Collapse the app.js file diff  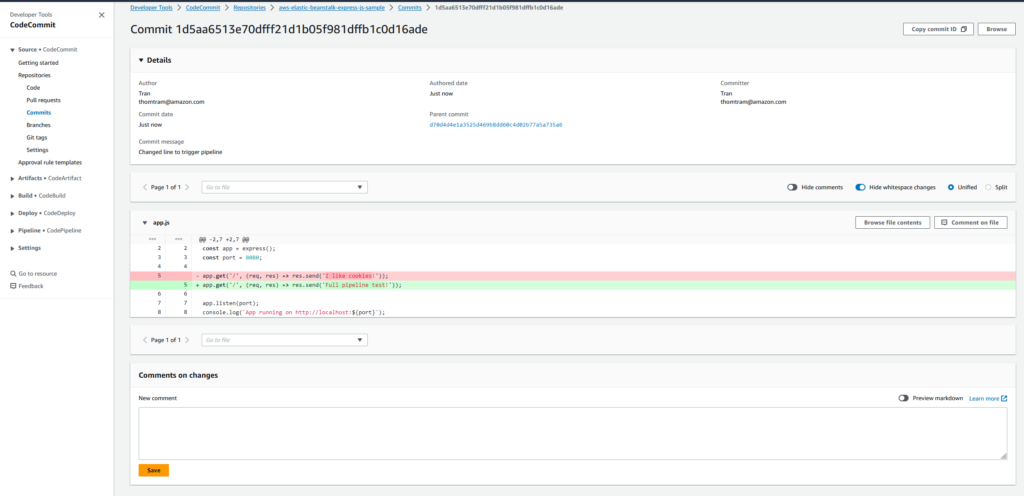pos(145,222)
